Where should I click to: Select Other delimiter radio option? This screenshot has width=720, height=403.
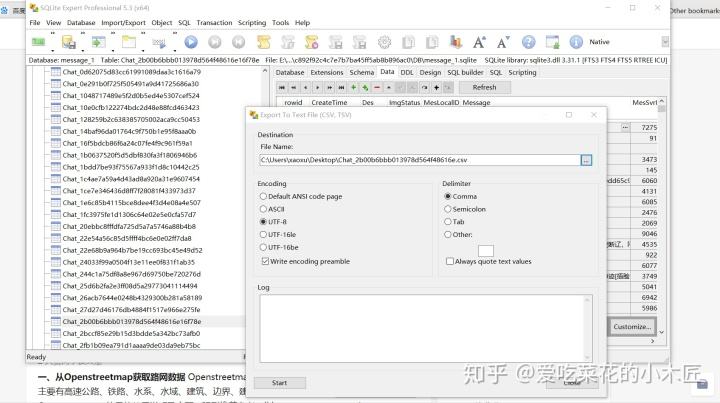pyautogui.click(x=458, y=235)
